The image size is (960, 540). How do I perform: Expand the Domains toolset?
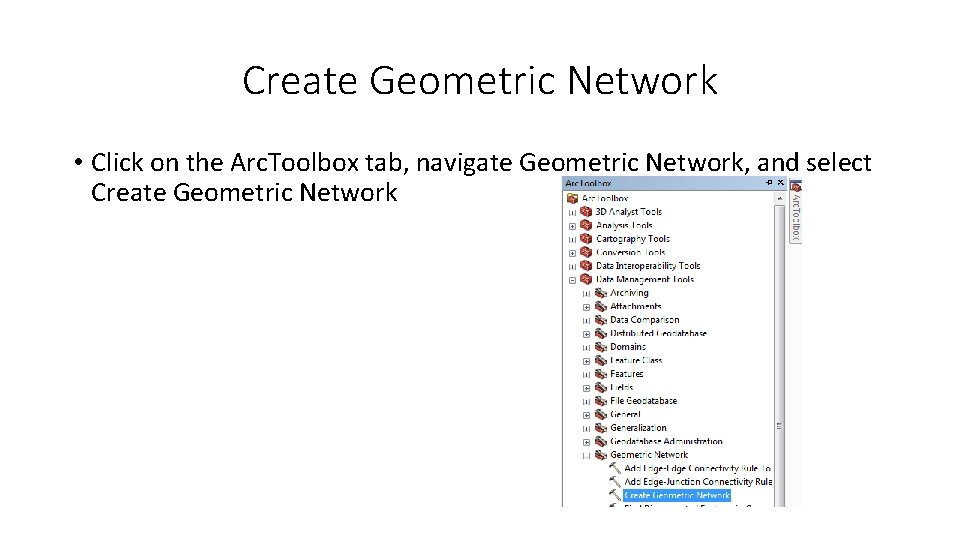tap(587, 348)
